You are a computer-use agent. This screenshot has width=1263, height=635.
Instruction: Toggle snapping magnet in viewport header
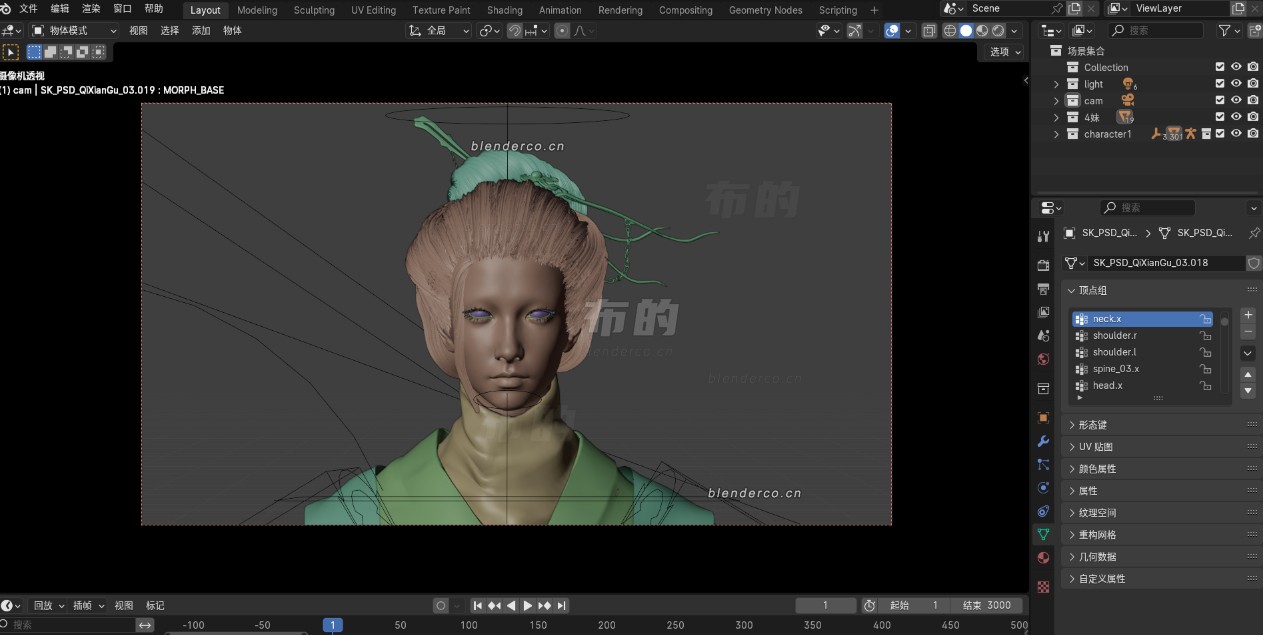[x=514, y=31]
